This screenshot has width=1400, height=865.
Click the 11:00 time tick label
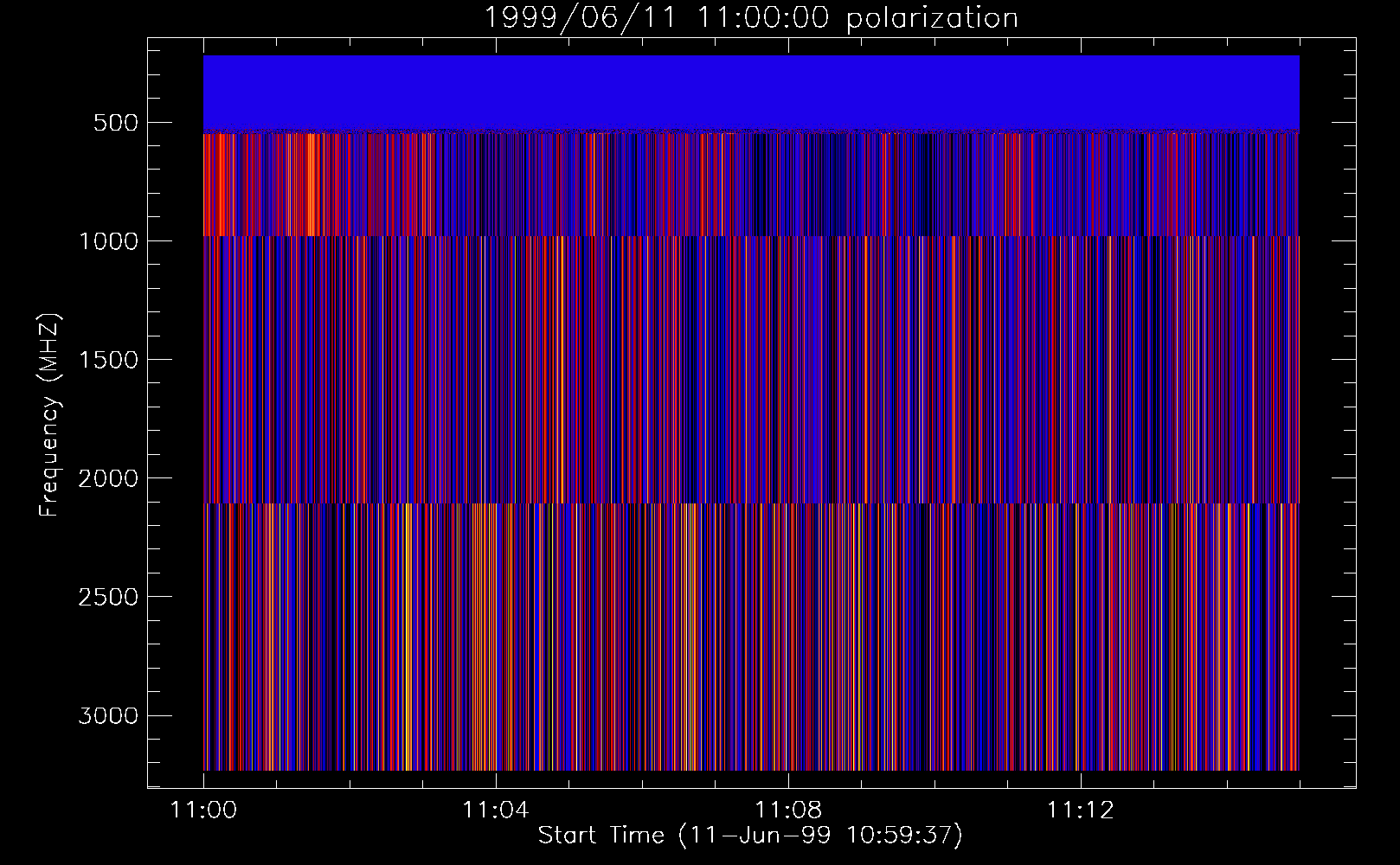[203, 811]
